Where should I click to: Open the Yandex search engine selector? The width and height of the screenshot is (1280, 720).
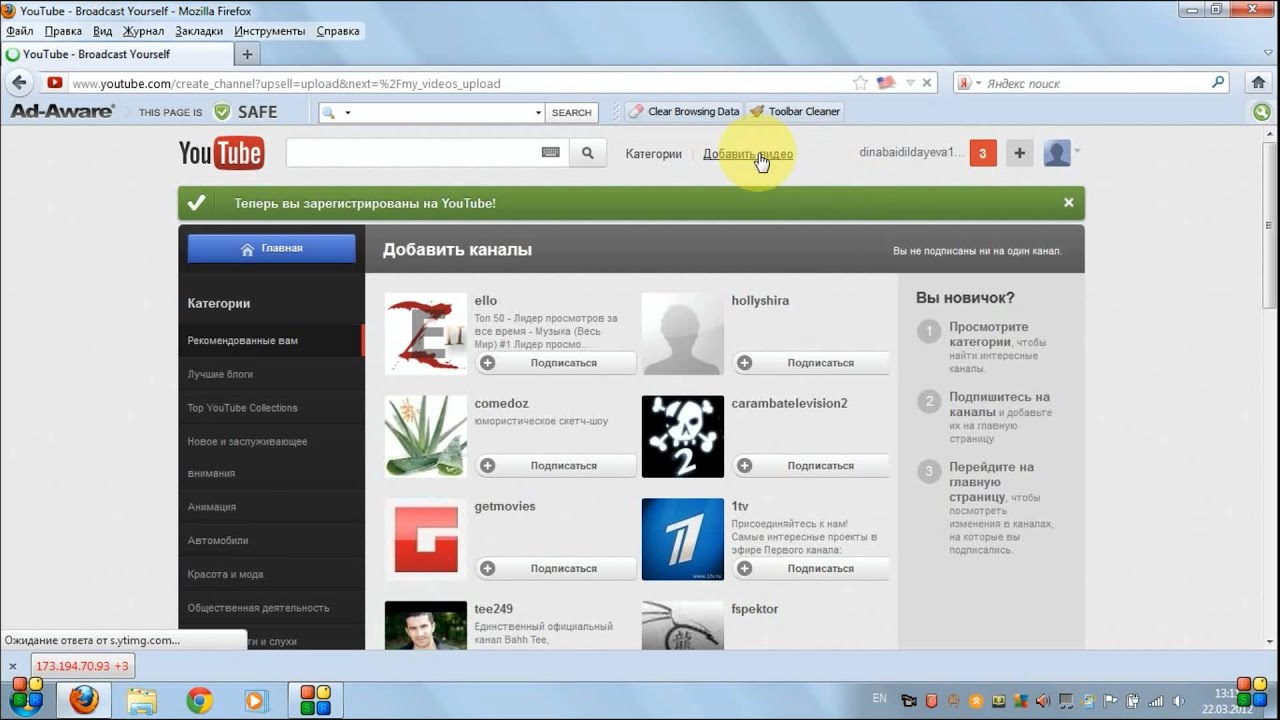pyautogui.click(x=970, y=83)
